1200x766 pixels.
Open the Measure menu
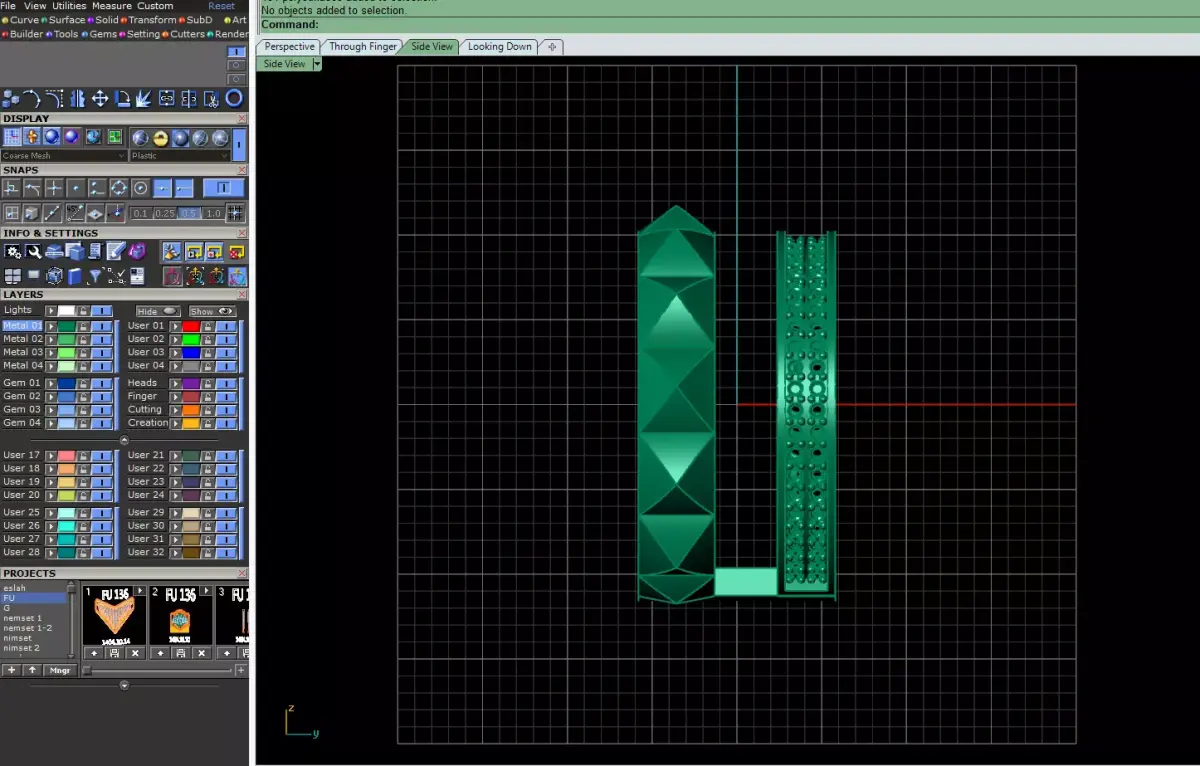pos(112,6)
